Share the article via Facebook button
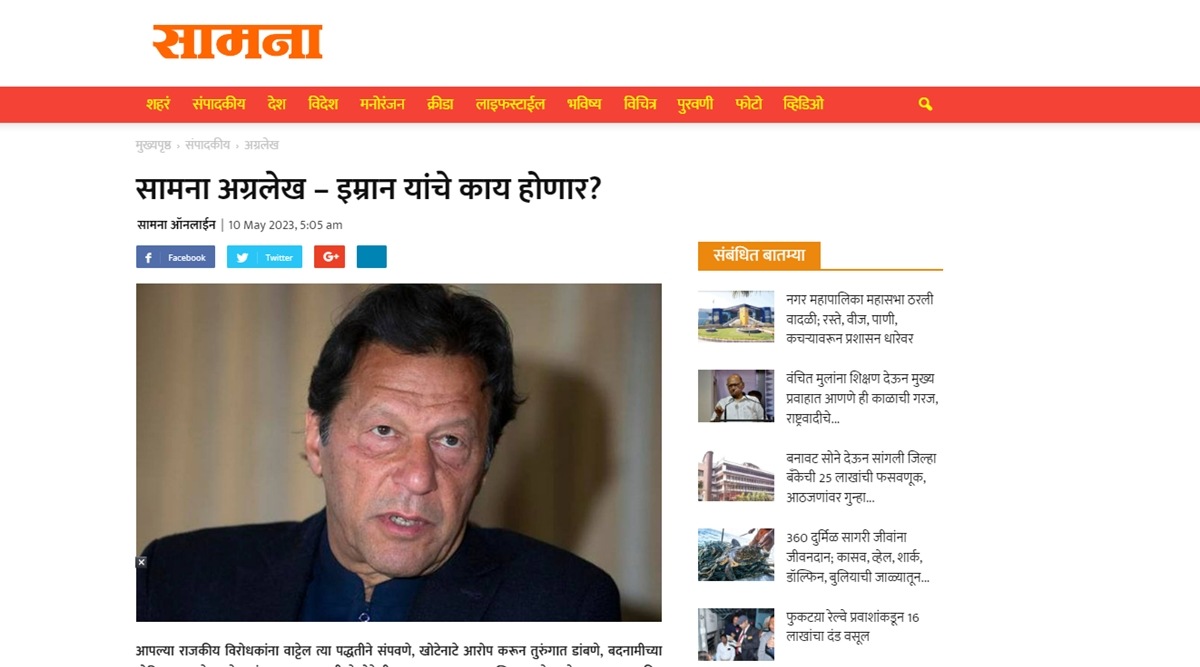The image size is (1200, 667). click(175, 257)
